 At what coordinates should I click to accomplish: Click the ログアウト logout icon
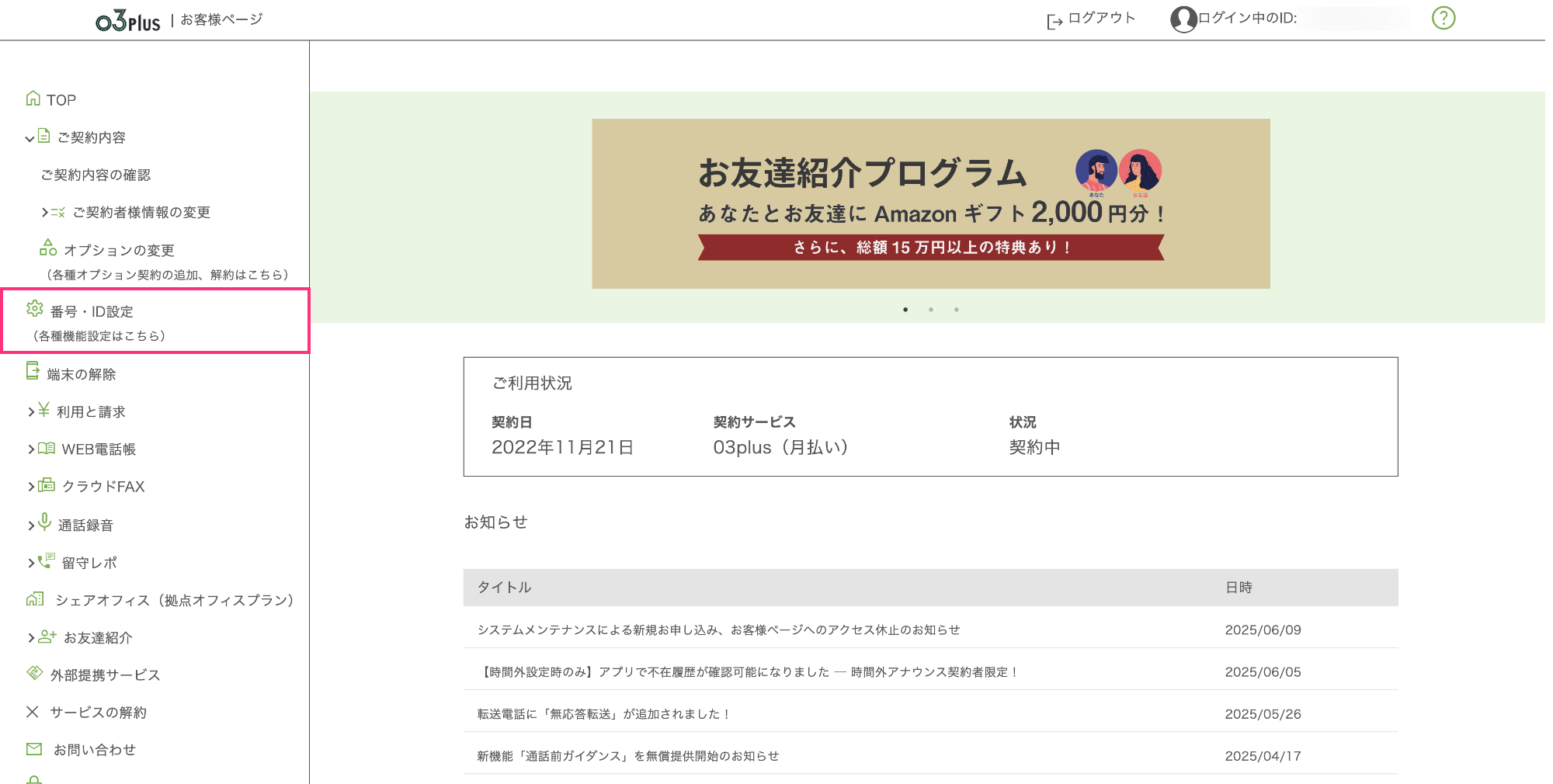tap(1054, 19)
